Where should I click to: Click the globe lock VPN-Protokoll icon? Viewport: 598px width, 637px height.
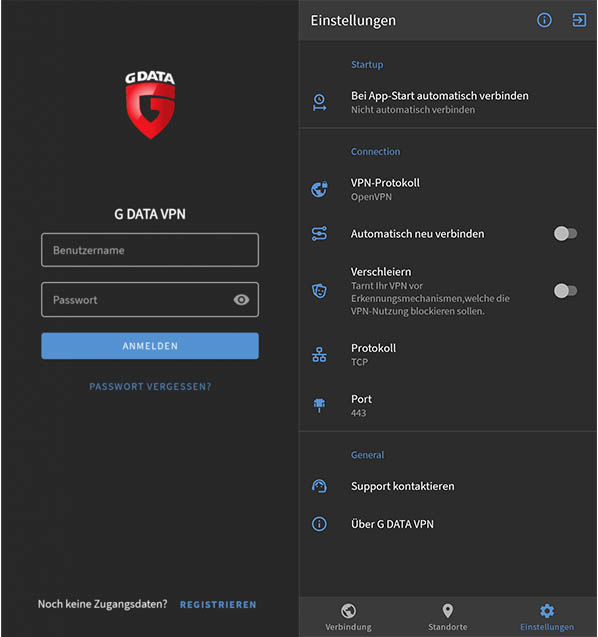coord(319,189)
